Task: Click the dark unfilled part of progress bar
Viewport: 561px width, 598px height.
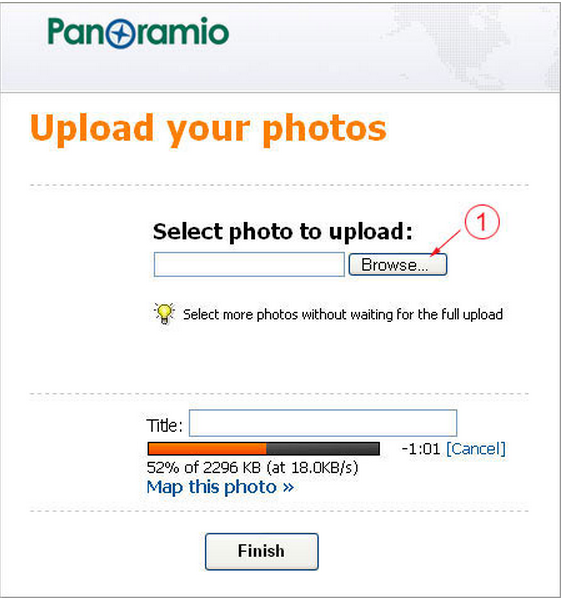Action: (x=323, y=448)
